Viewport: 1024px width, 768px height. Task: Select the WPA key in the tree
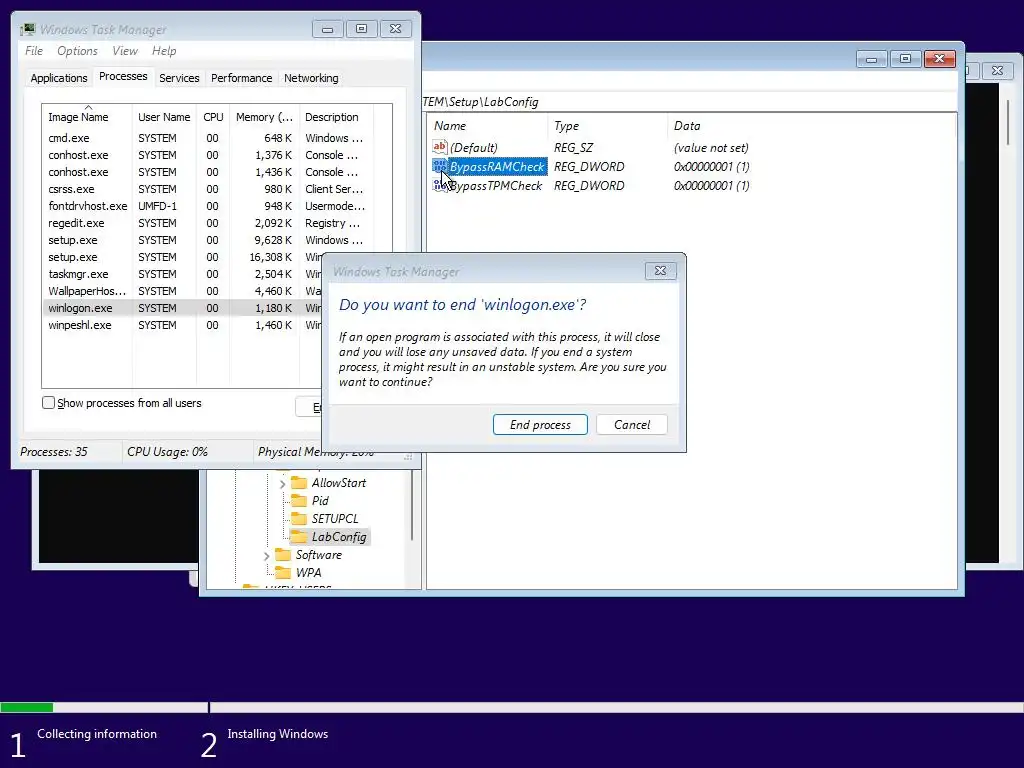click(308, 573)
